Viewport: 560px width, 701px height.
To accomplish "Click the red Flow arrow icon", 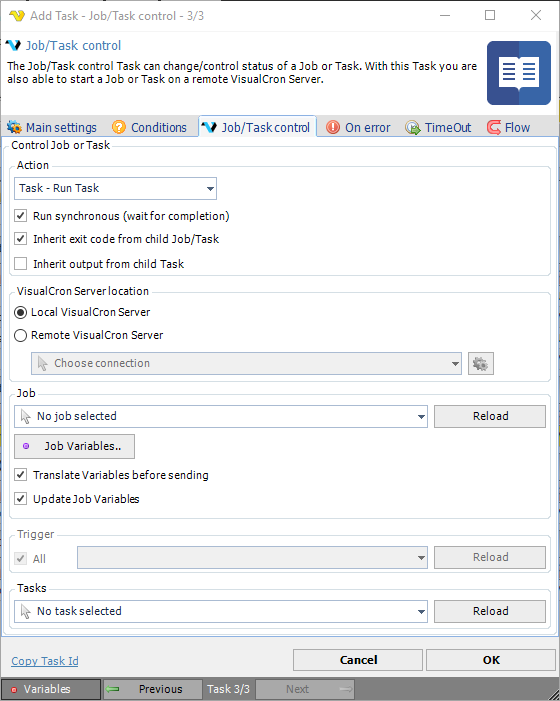I will 493,127.
